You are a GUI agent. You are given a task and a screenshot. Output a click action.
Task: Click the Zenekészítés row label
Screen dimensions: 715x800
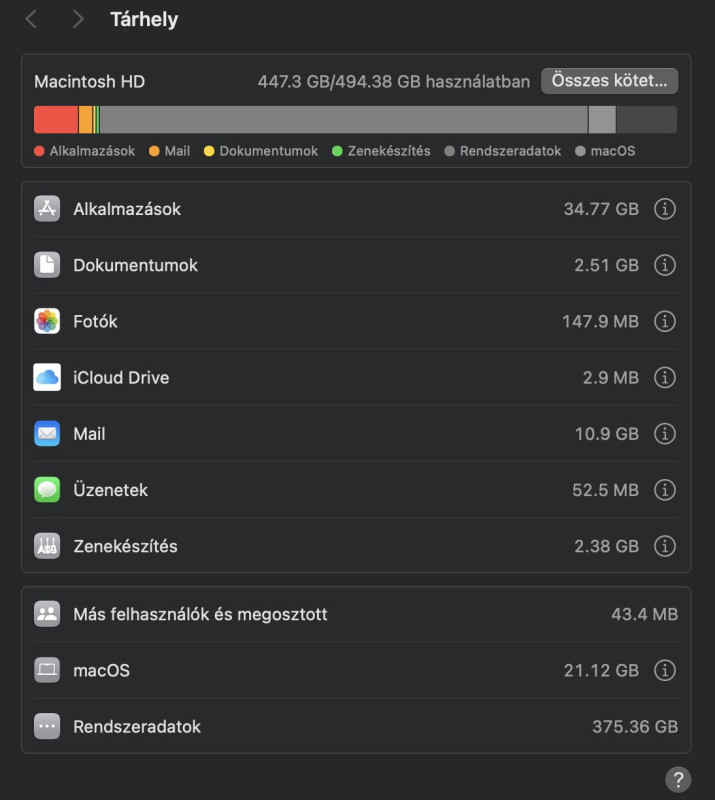click(x=125, y=546)
